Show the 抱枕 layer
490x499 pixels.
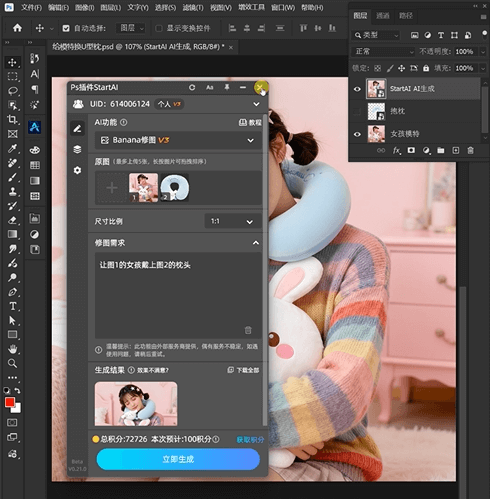click(x=357, y=111)
